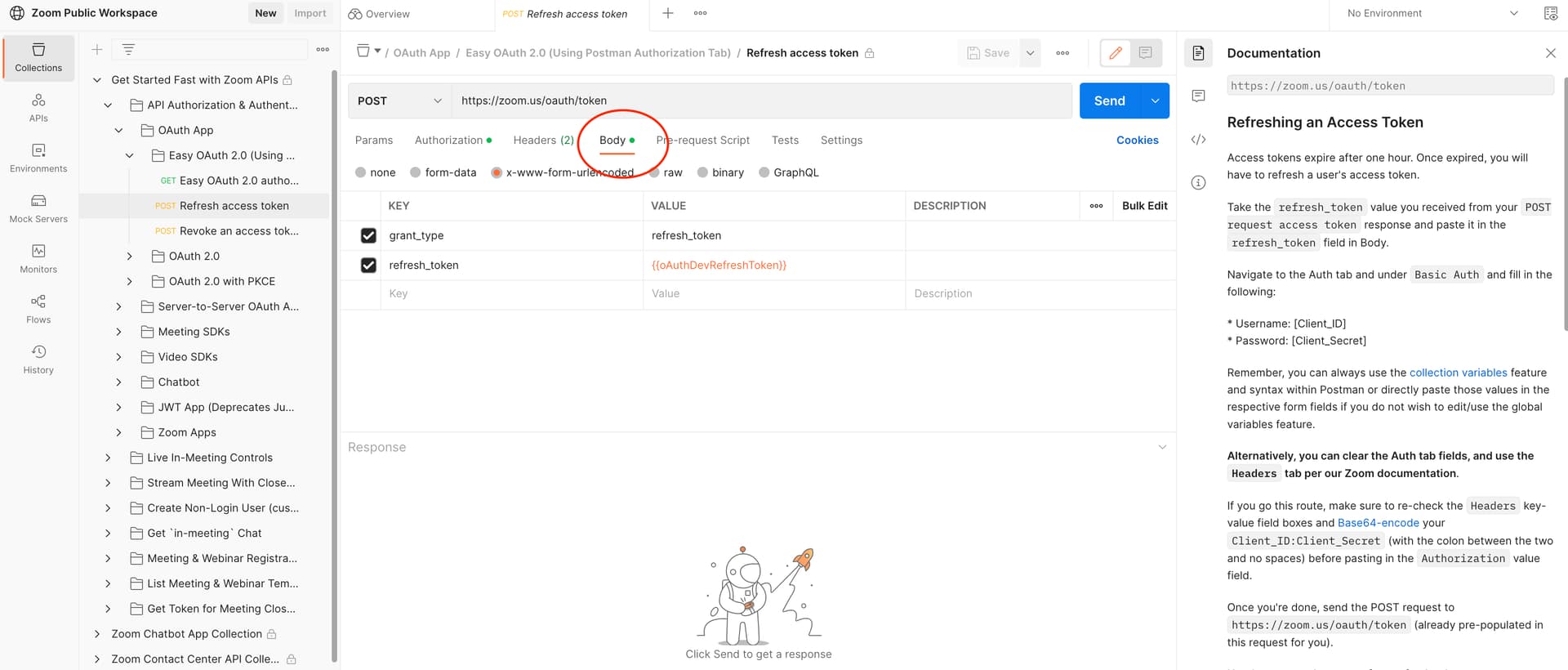The height and width of the screenshot is (670, 1568).
Task: Click the request URL input field
Action: (762, 100)
